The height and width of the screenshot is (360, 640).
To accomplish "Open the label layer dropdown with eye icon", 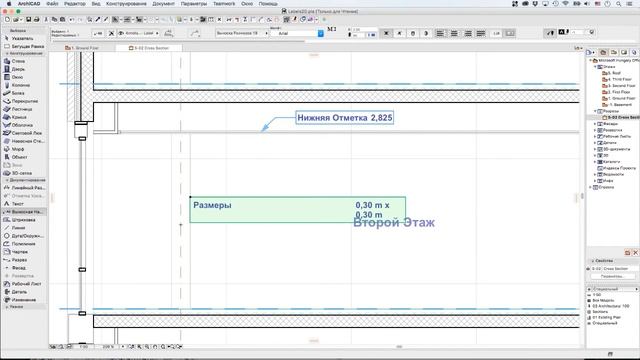I will click(x=138, y=33).
